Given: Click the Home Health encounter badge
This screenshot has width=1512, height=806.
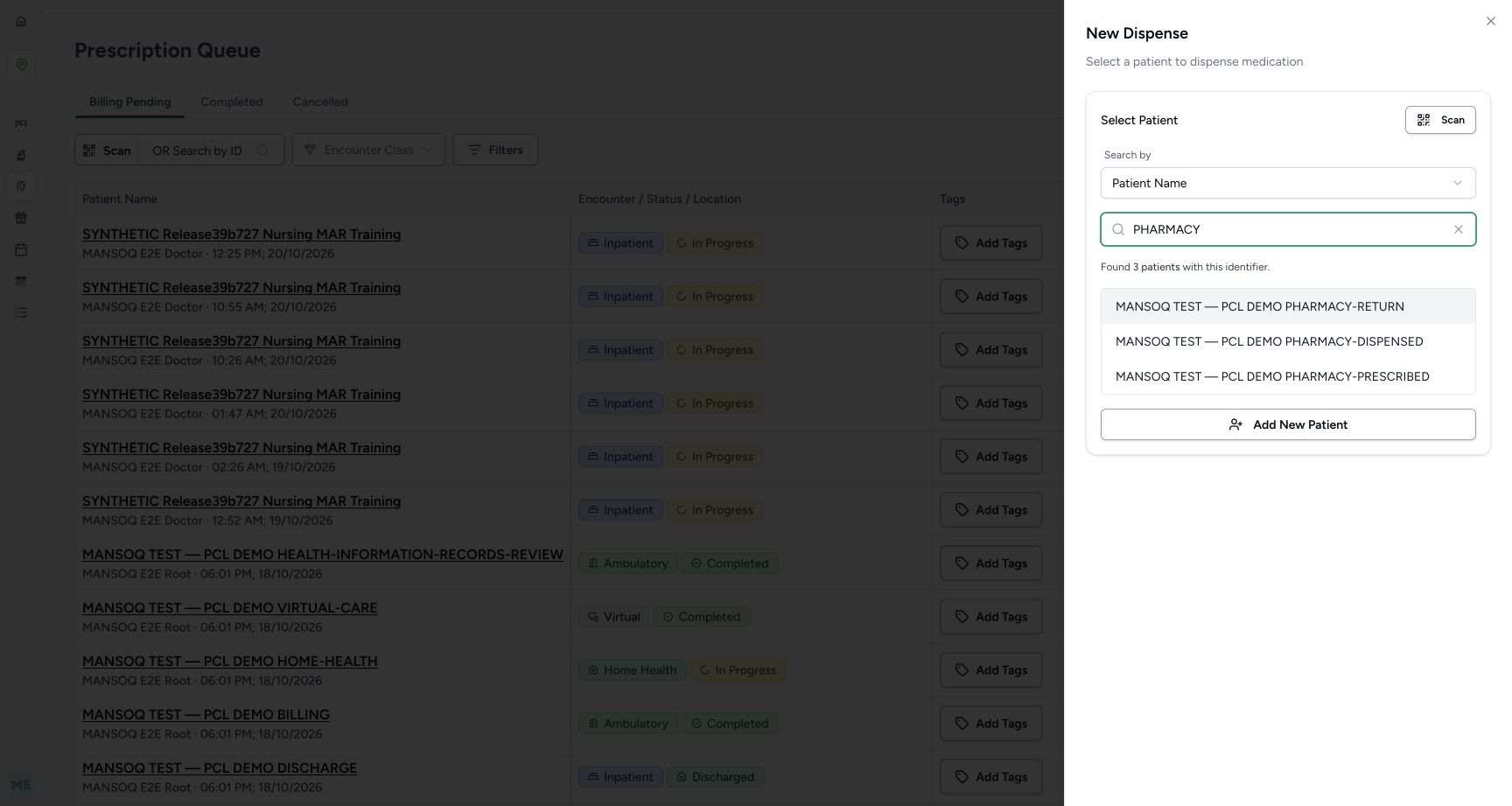Looking at the screenshot, I should (632, 670).
